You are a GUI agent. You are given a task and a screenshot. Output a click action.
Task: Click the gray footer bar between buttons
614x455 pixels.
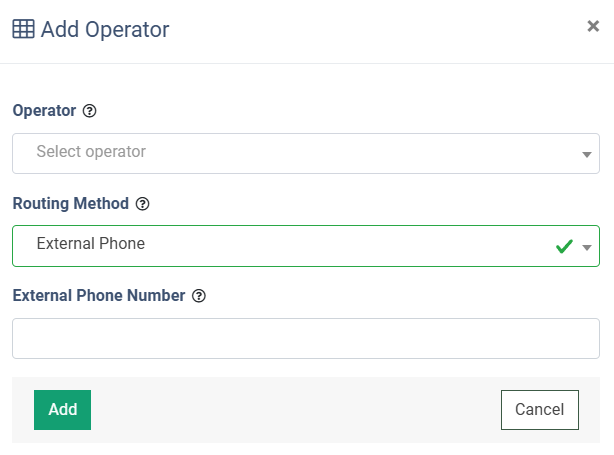(295, 409)
